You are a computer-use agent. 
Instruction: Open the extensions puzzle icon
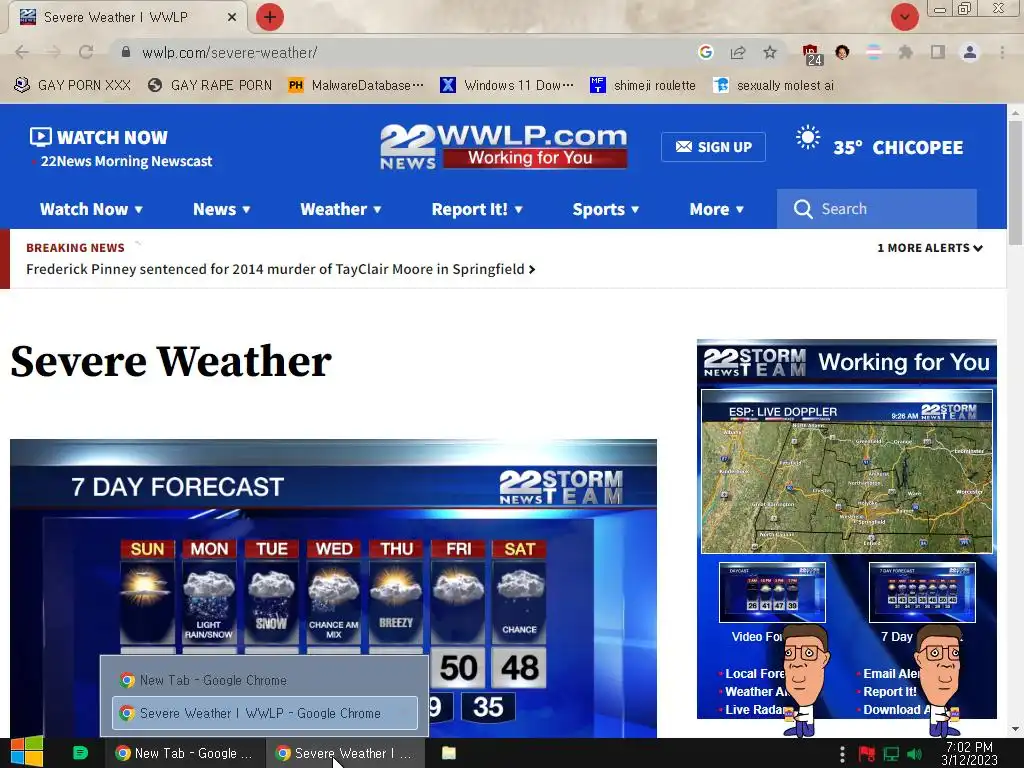[905, 52]
